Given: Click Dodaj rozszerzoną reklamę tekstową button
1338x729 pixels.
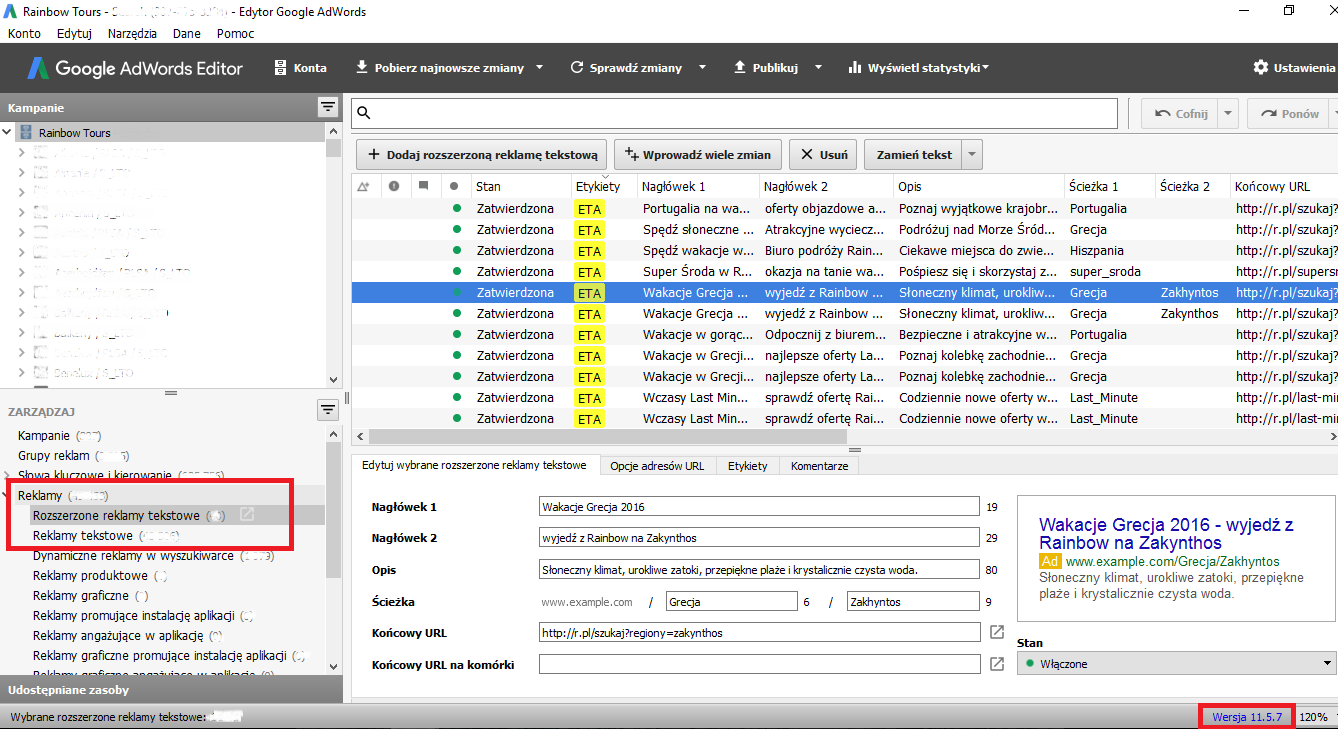Looking at the screenshot, I should tap(482, 154).
